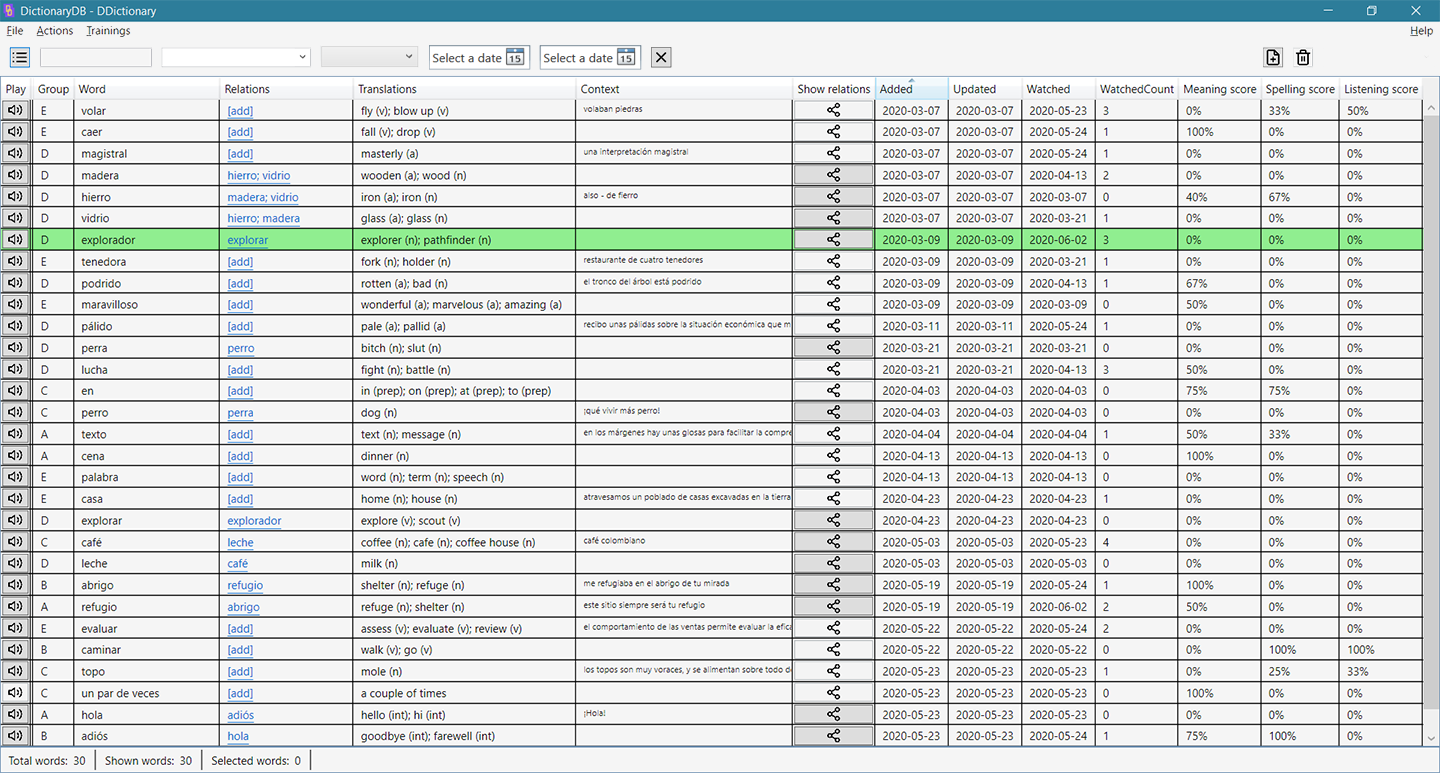Open the explorar relation link of explorador
The height and width of the screenshot is (773, 1440).
(x=248, y=240)
